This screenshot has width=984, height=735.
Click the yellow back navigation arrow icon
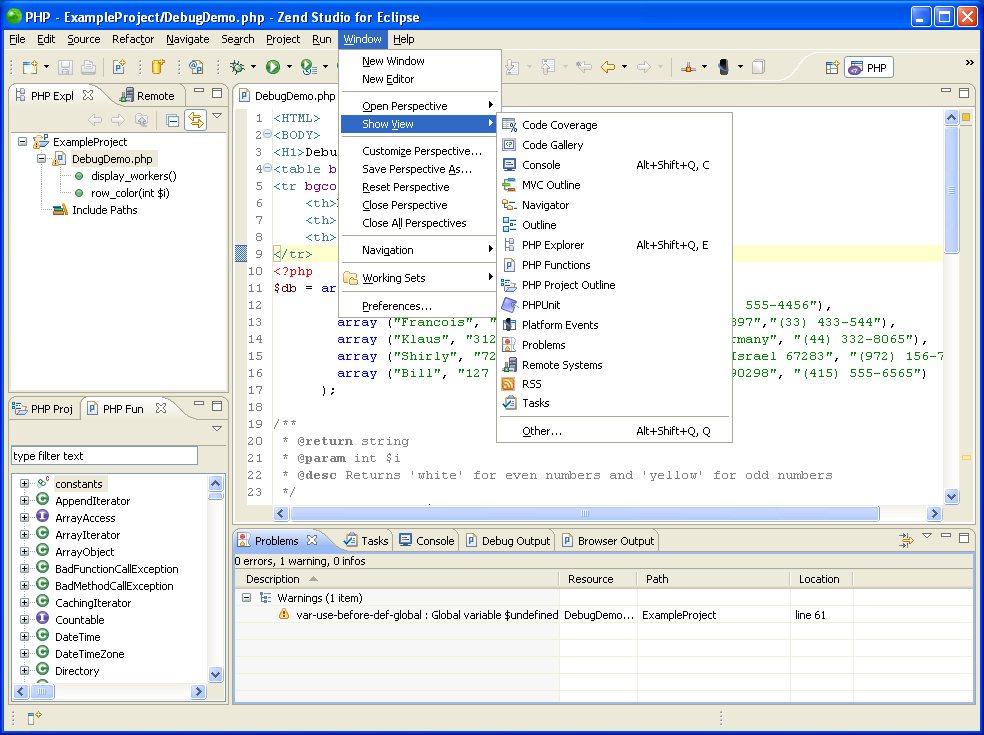pos(607,67)
